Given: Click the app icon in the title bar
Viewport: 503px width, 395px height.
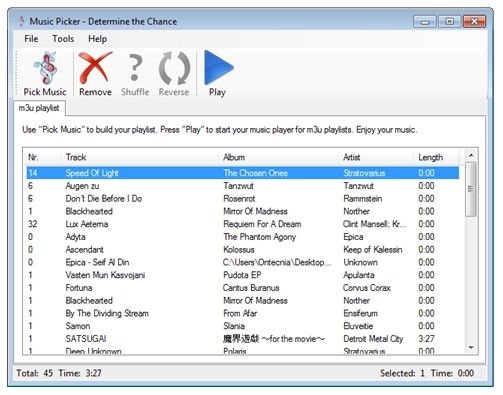Looking at the screenshot, I should (x=21, y=21).
